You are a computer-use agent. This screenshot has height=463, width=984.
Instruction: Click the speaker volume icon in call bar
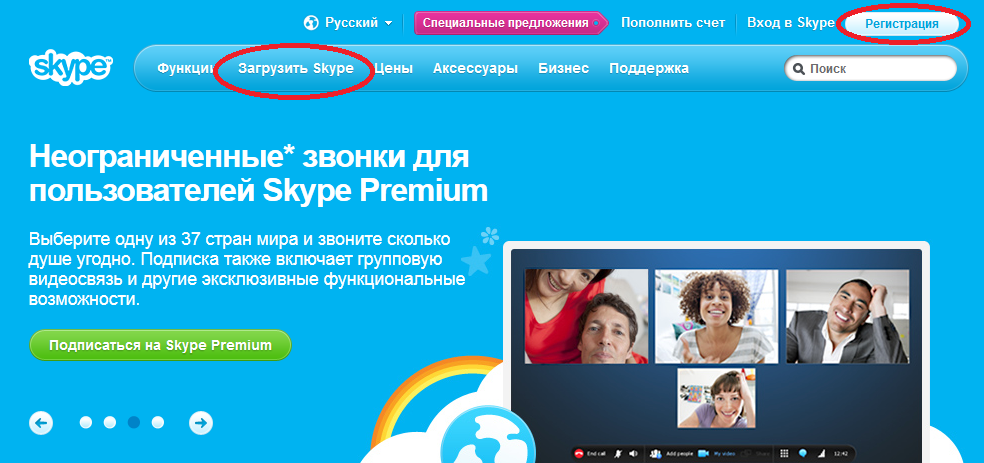[x=633, y=453]
